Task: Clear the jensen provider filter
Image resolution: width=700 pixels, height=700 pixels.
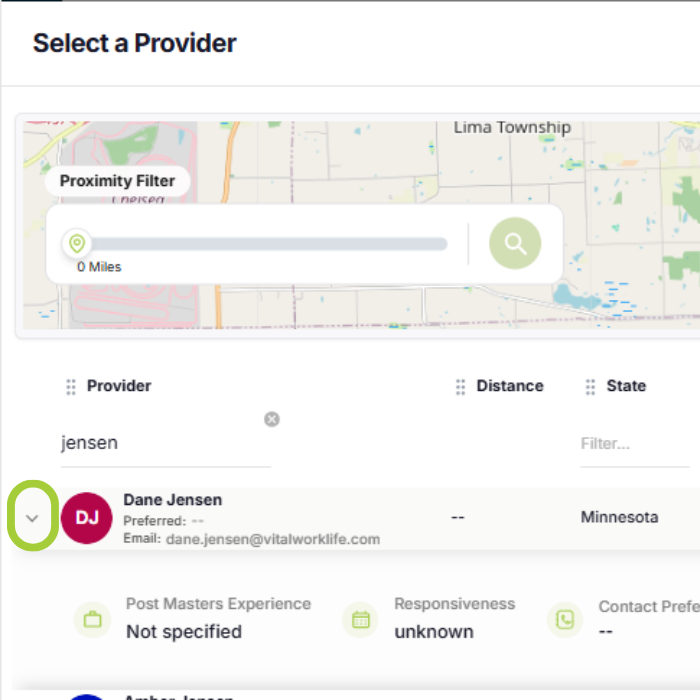Action: pos(271,419)
